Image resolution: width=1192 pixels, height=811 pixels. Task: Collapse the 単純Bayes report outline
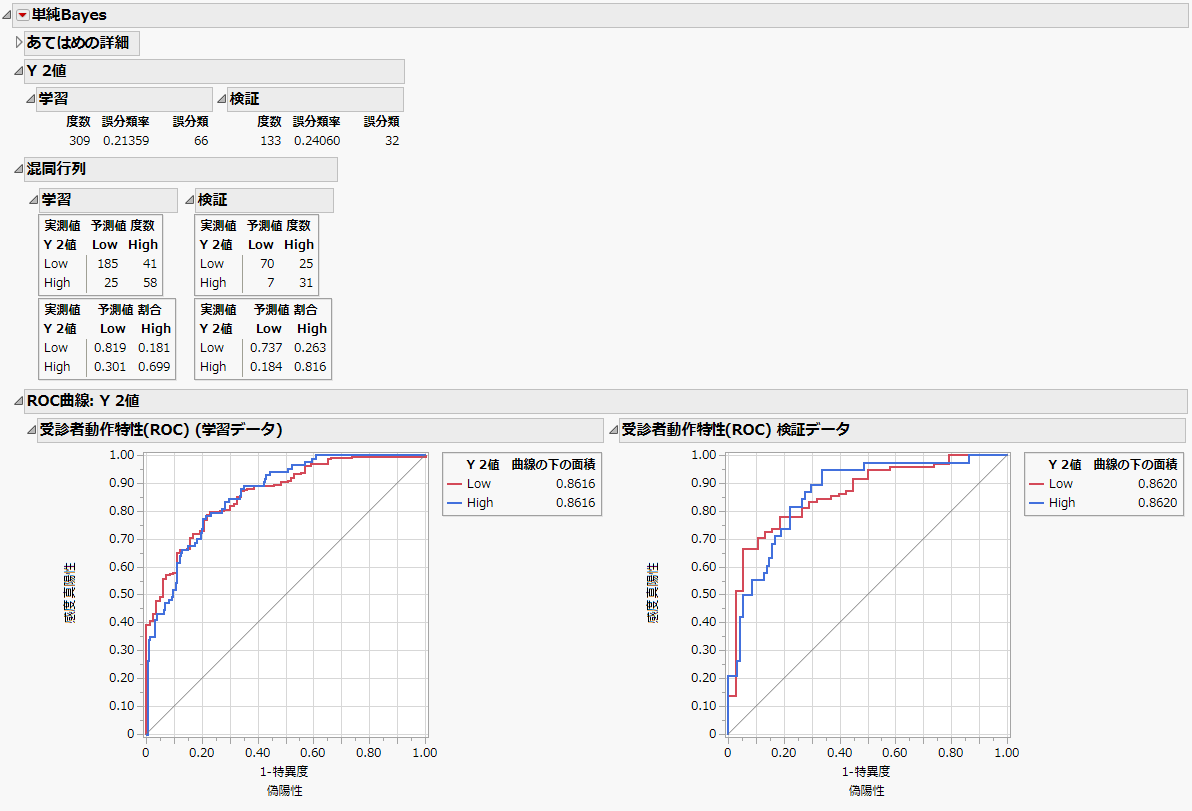coord(8,15)
